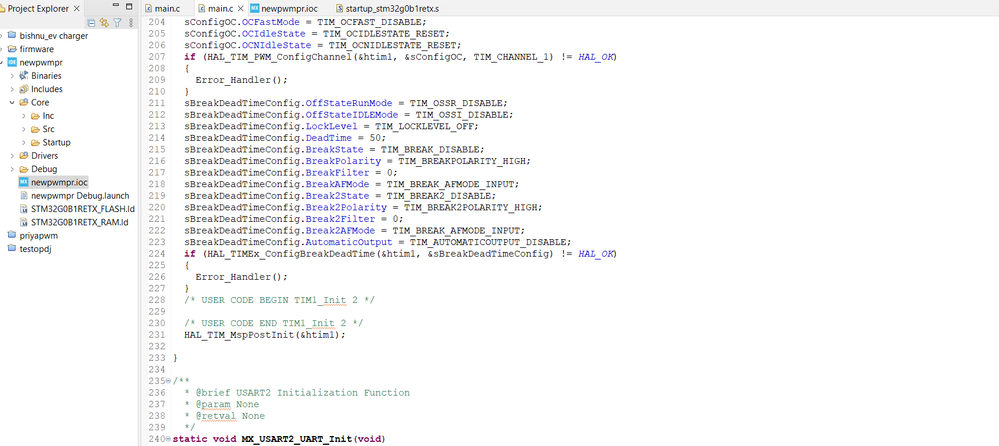
Task: Minimize the Project Explorer view
Action: pyautogui.click(x=115, y=7)
